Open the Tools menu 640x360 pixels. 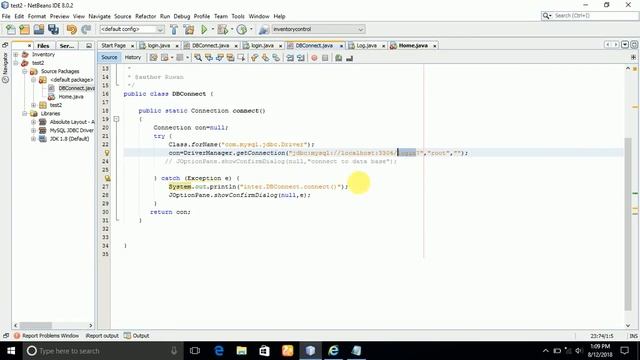(x=238, y=16)
